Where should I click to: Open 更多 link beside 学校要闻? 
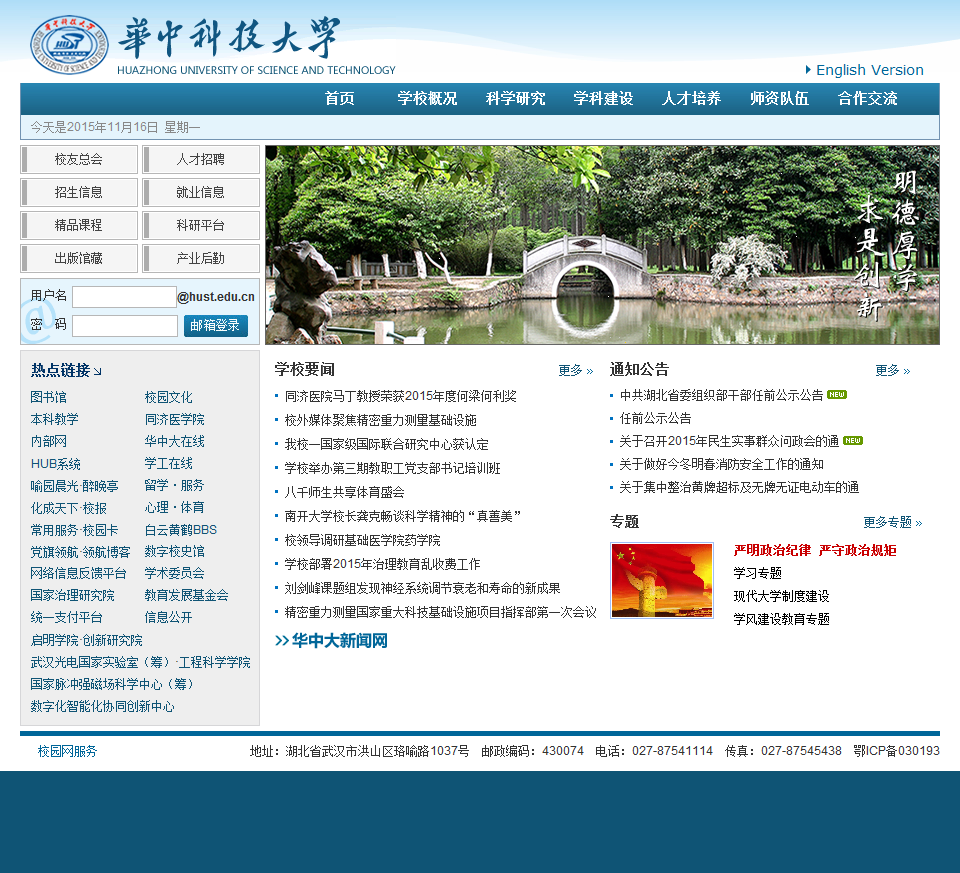(576, 370)
